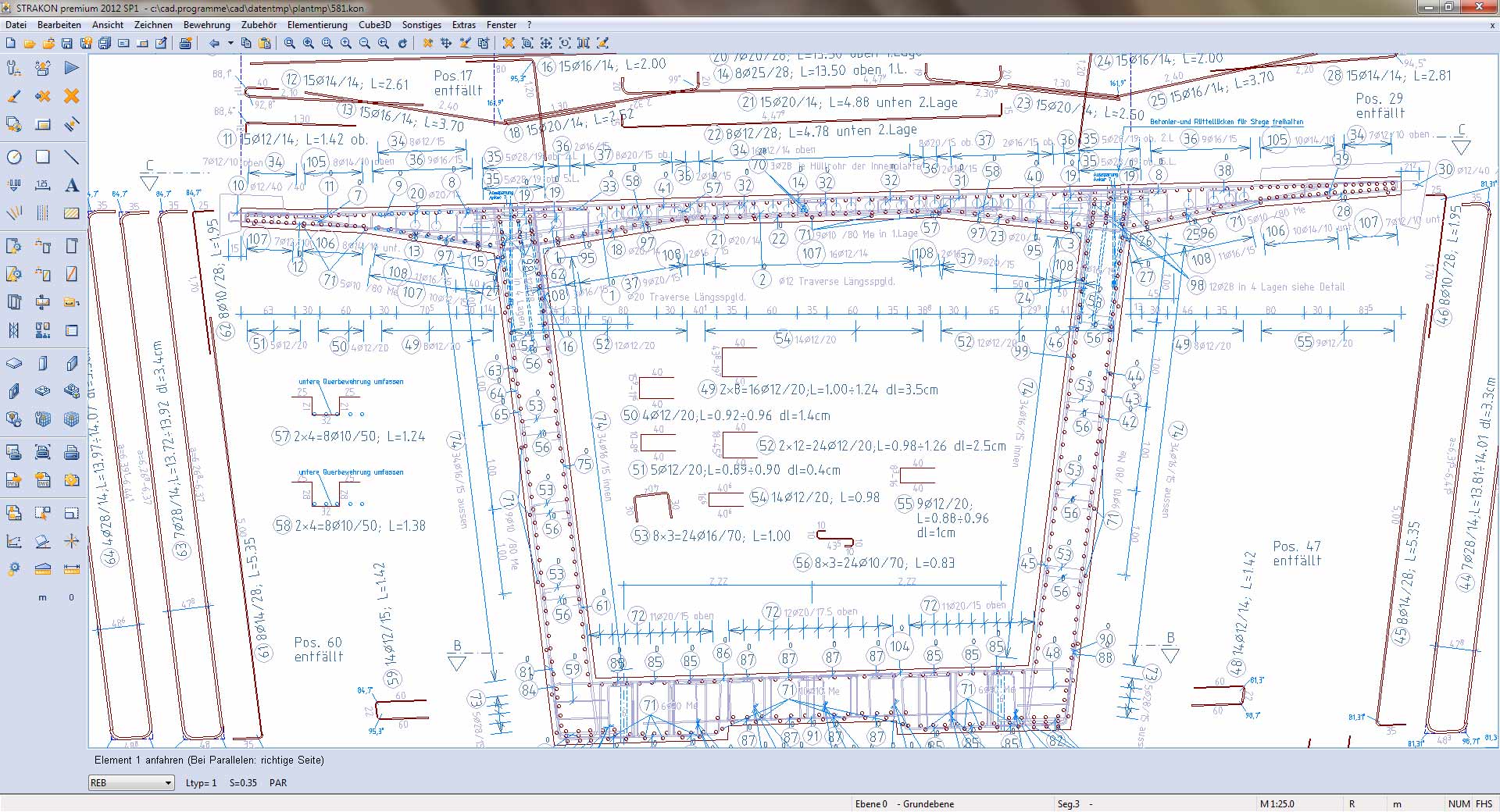Click the new file icon in toolbar
The image size is (1500, 812).
(x=11, y=43)
